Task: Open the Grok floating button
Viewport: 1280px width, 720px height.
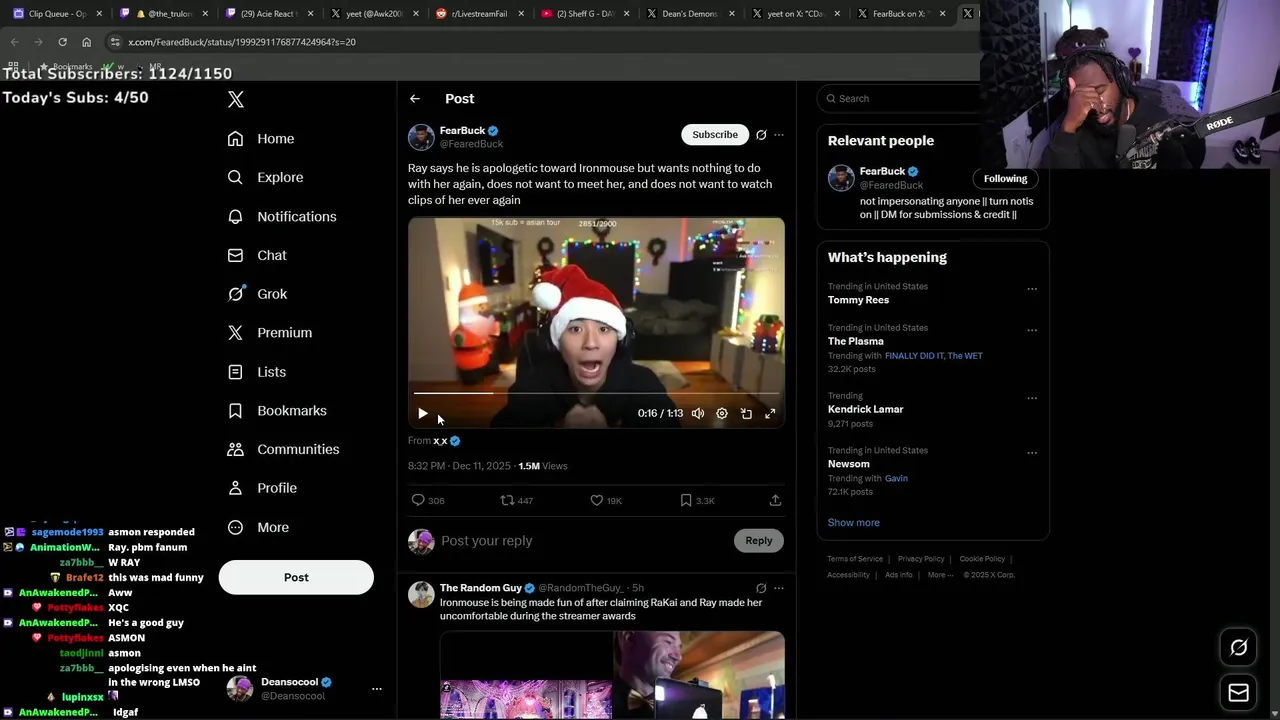Action: (1238, 648)
